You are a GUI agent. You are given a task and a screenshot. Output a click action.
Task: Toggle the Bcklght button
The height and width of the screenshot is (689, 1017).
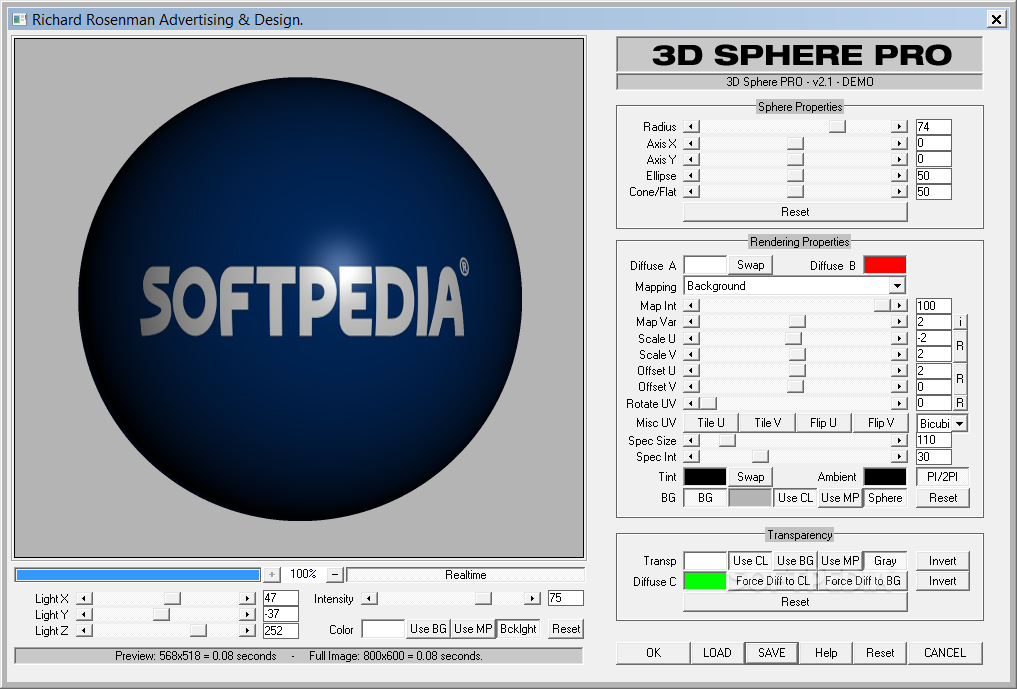tap(518, 629)
